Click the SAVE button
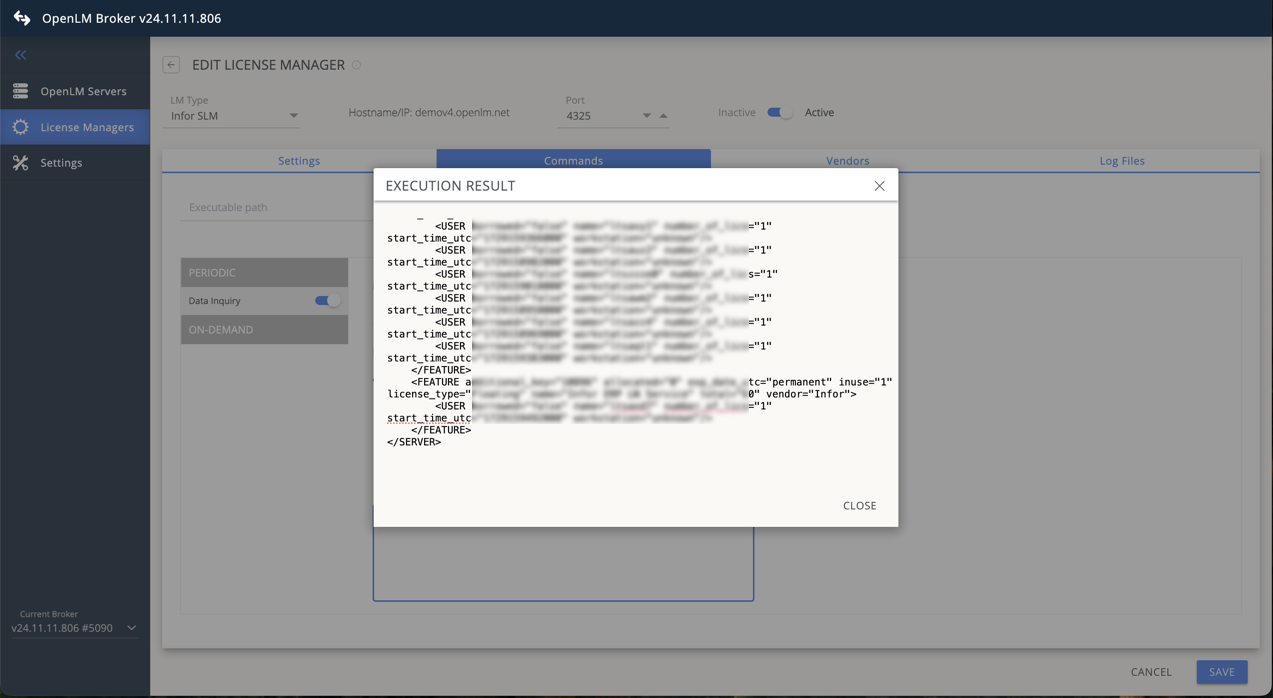This screenshot has width=1273, height=698. coord(1221,672)
